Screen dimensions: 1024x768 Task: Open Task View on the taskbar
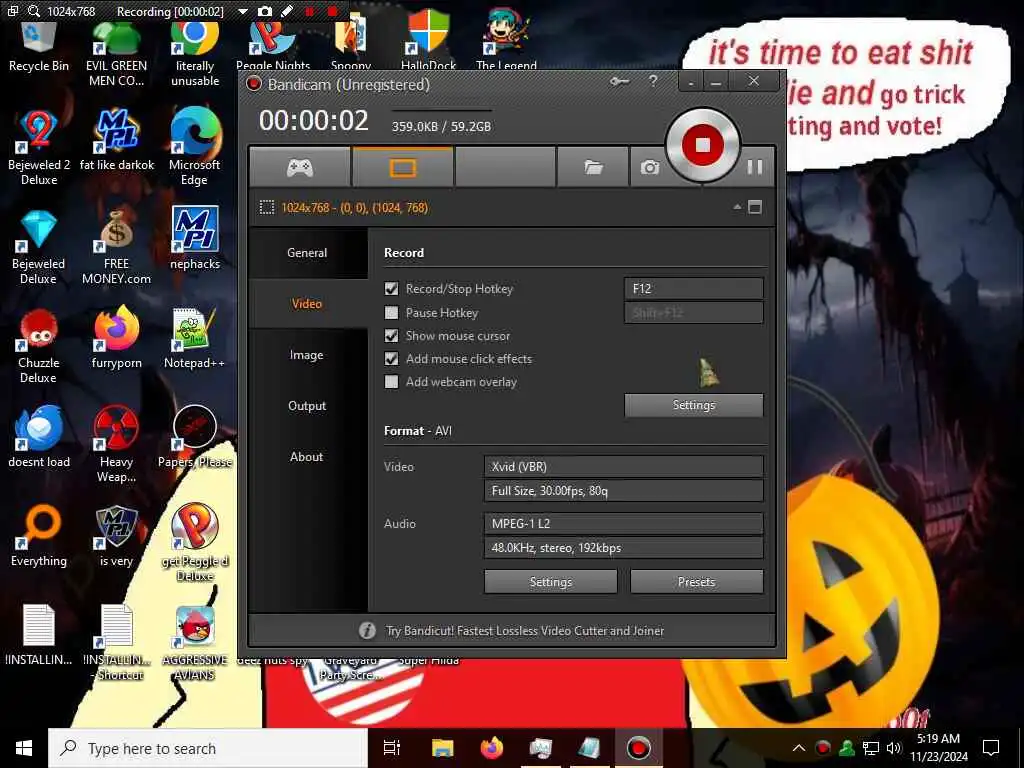click(x=392, y=748)
